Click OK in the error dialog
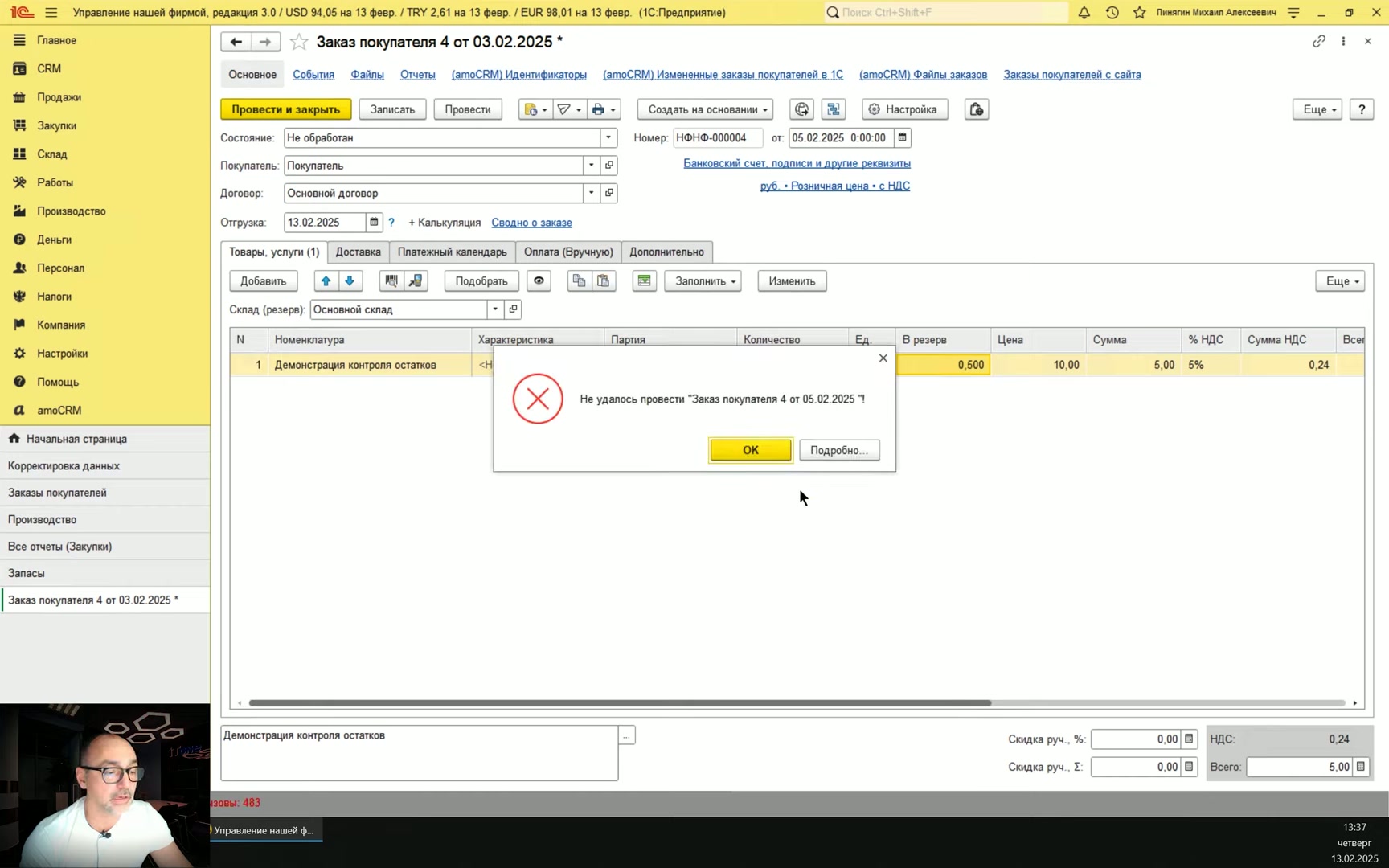The width and height of the screenshot is (1389, 868). [x=751, y=450]
